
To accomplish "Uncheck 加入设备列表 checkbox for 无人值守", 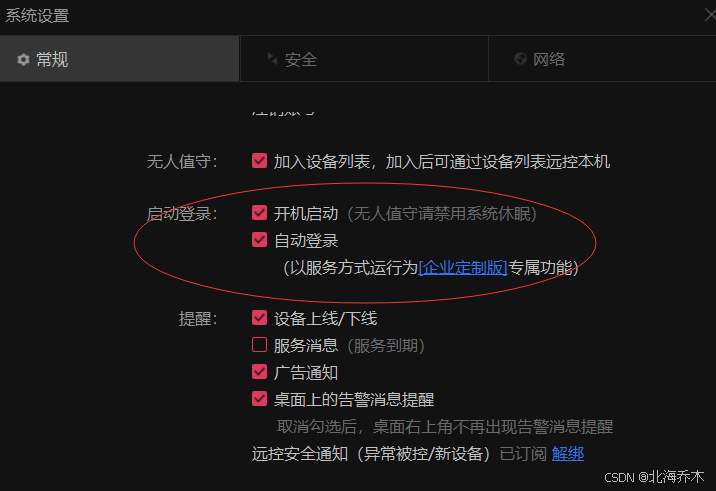I will [x=259, y=160].
